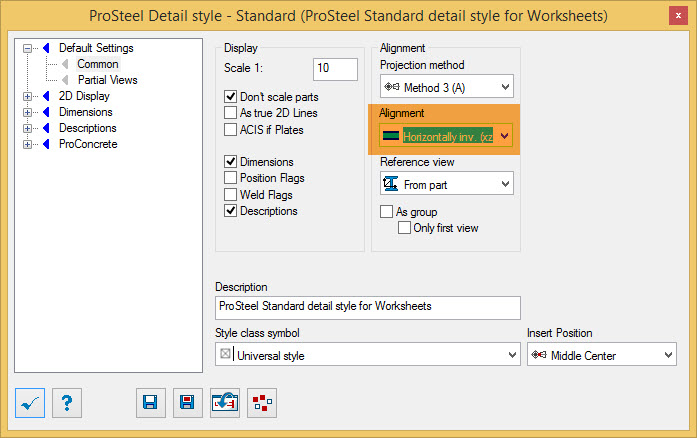The height and width of the screenshot is (438, 697).
Task: Click blue arrow icon beside 2D Display
Action: point(46,96)
